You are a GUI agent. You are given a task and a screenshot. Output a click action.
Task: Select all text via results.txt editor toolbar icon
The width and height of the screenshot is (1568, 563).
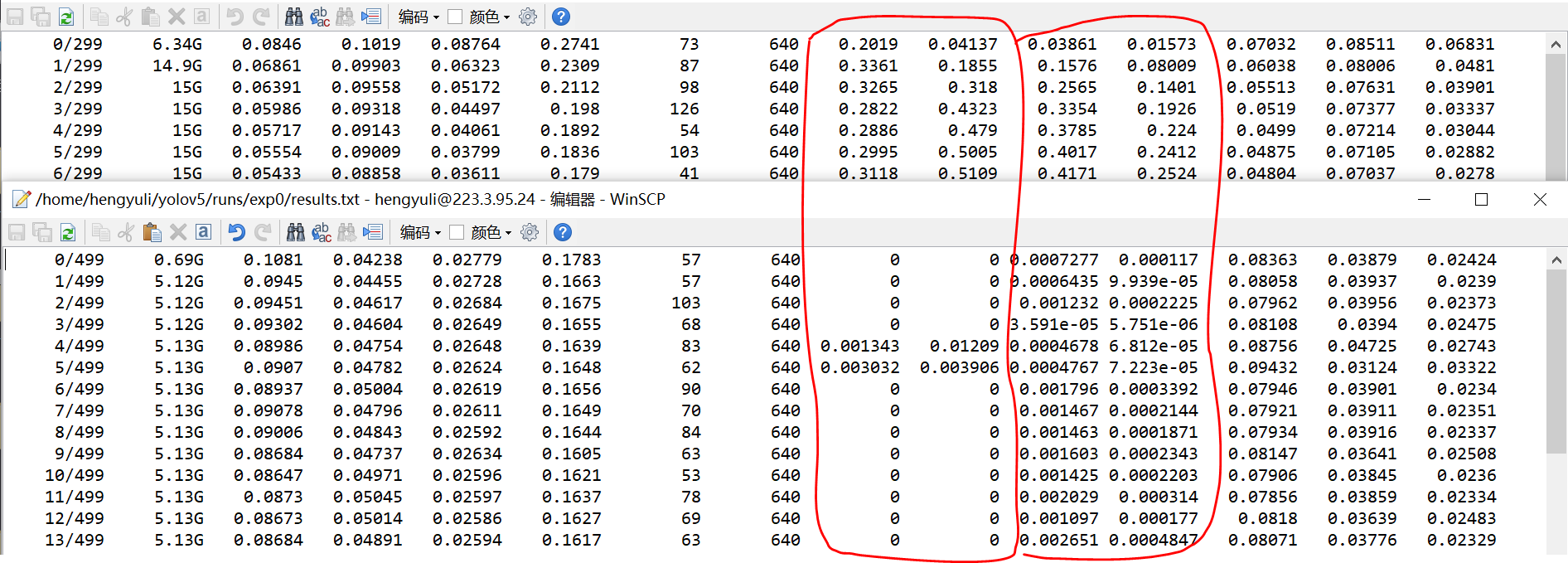[203, 232]
